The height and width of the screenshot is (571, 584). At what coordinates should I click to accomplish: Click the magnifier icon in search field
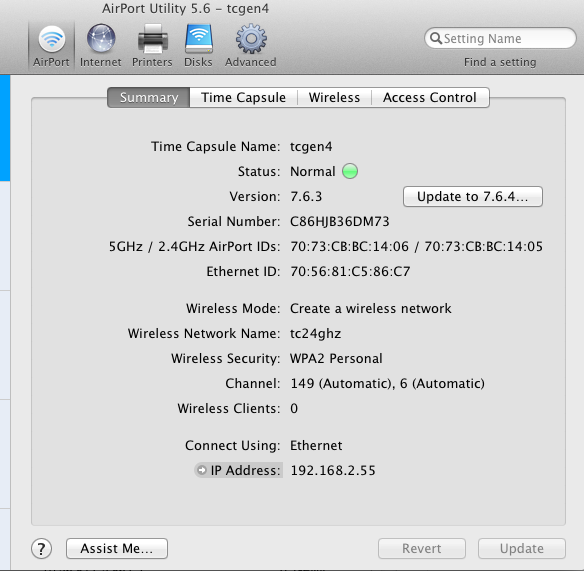point(435,38)
